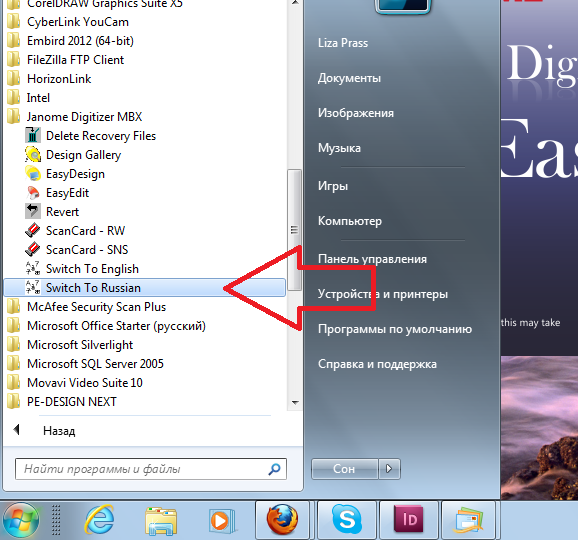578x558 pixels.
Task: Open Панель управления
Action: [x=372, y=259]
